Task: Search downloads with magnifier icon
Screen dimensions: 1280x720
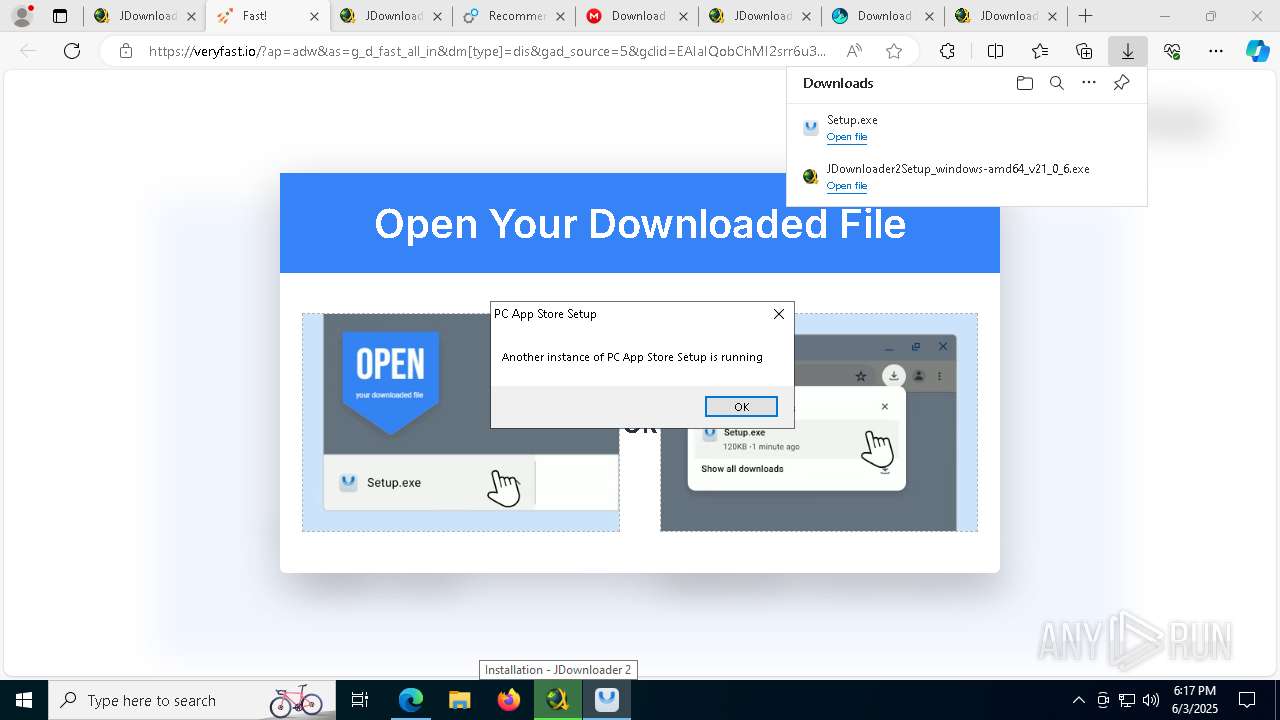Action: click(x=1056, y=83)
